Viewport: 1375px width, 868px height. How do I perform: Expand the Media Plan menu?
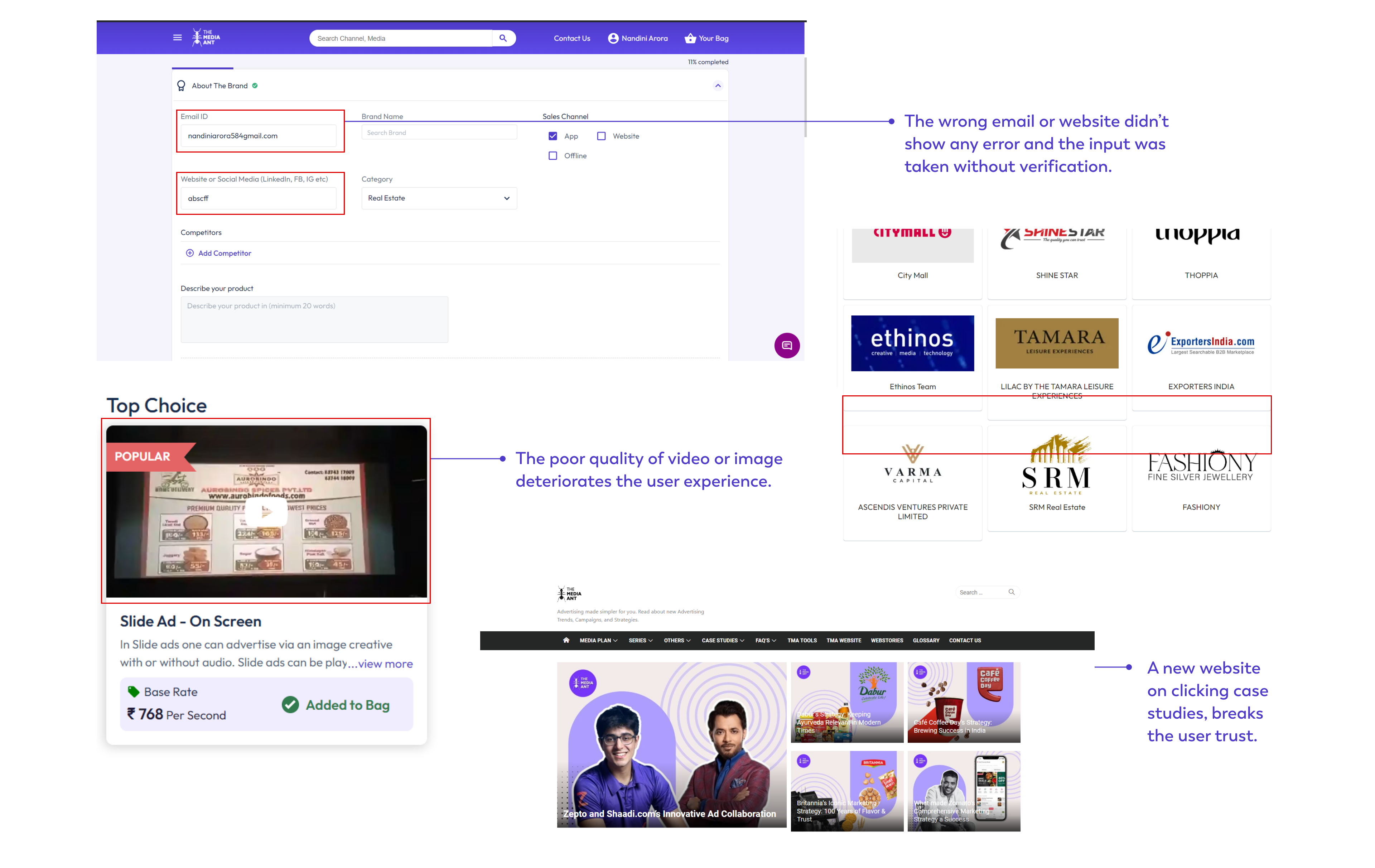[598, 641]
